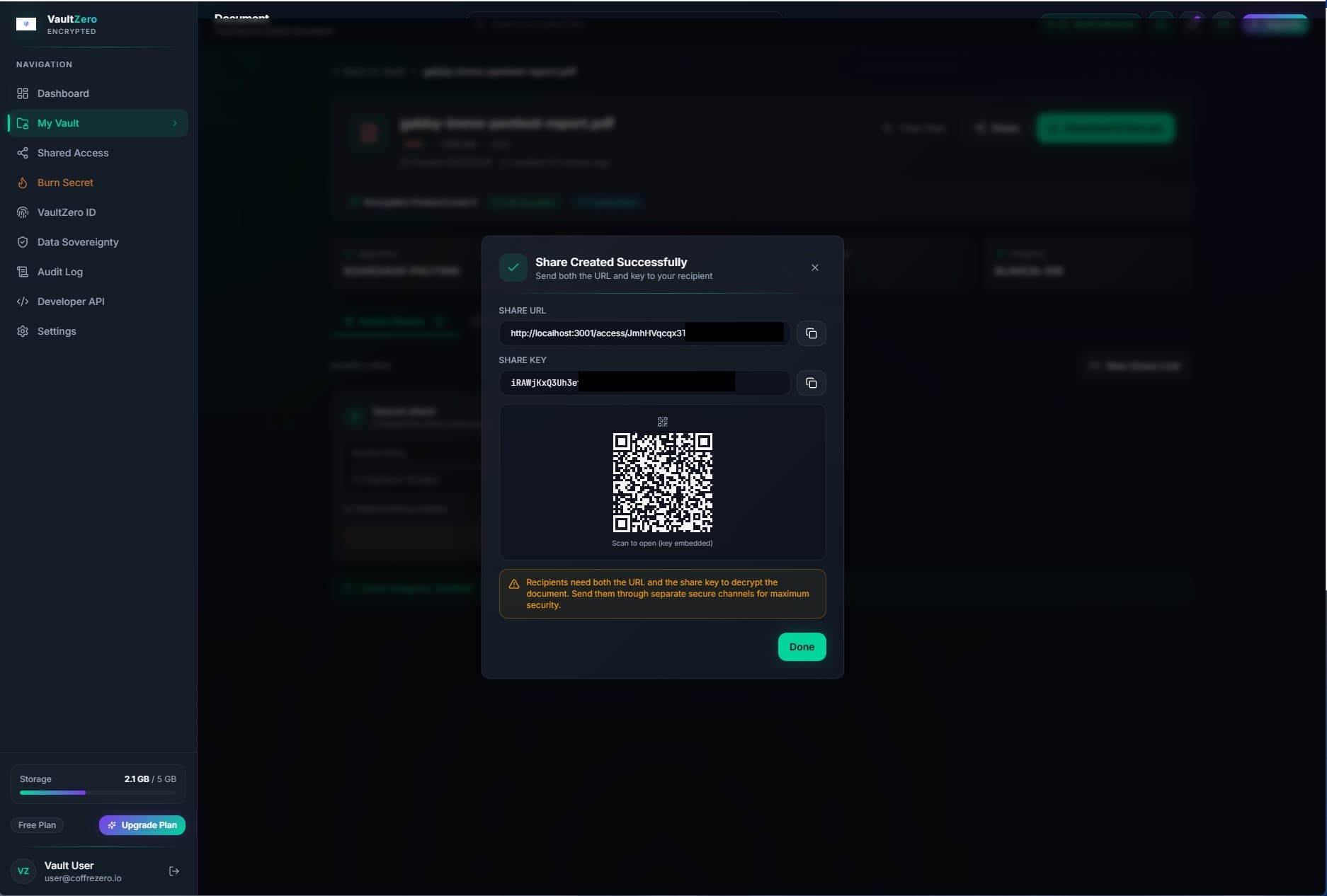Expand My Vault via its chevron

coord(175,123)
